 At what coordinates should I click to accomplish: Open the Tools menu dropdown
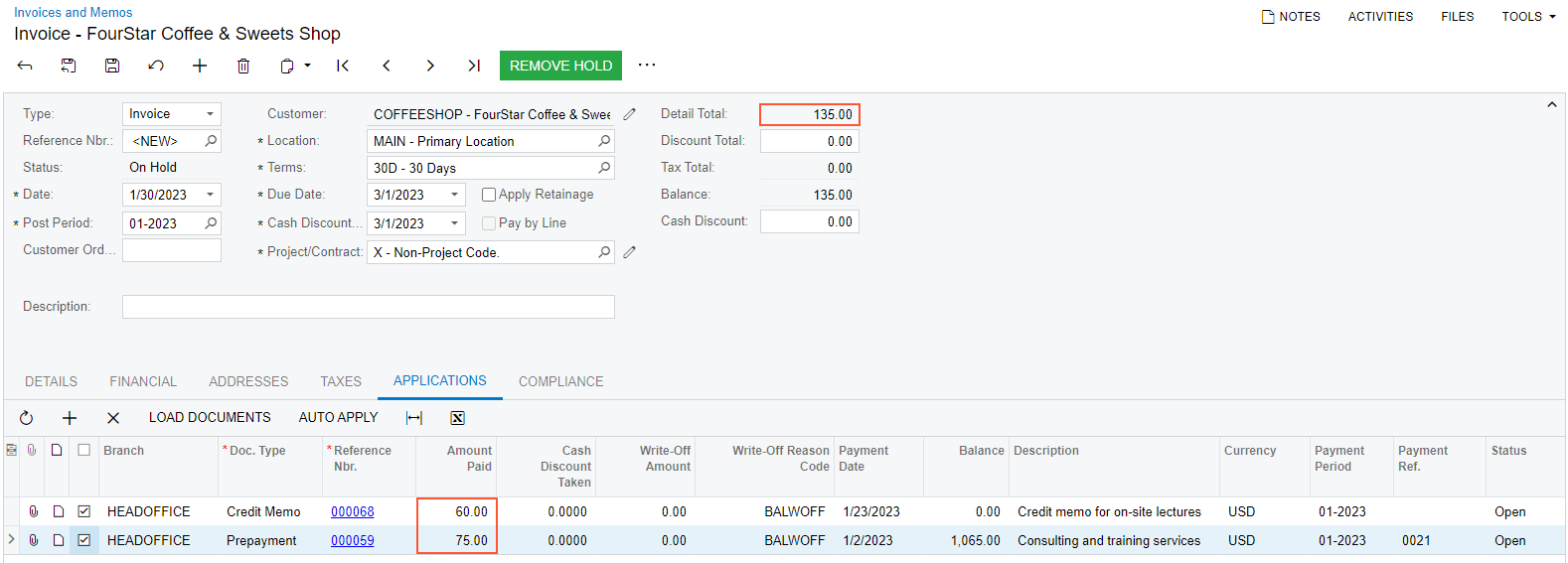(x=1528, y=17)
